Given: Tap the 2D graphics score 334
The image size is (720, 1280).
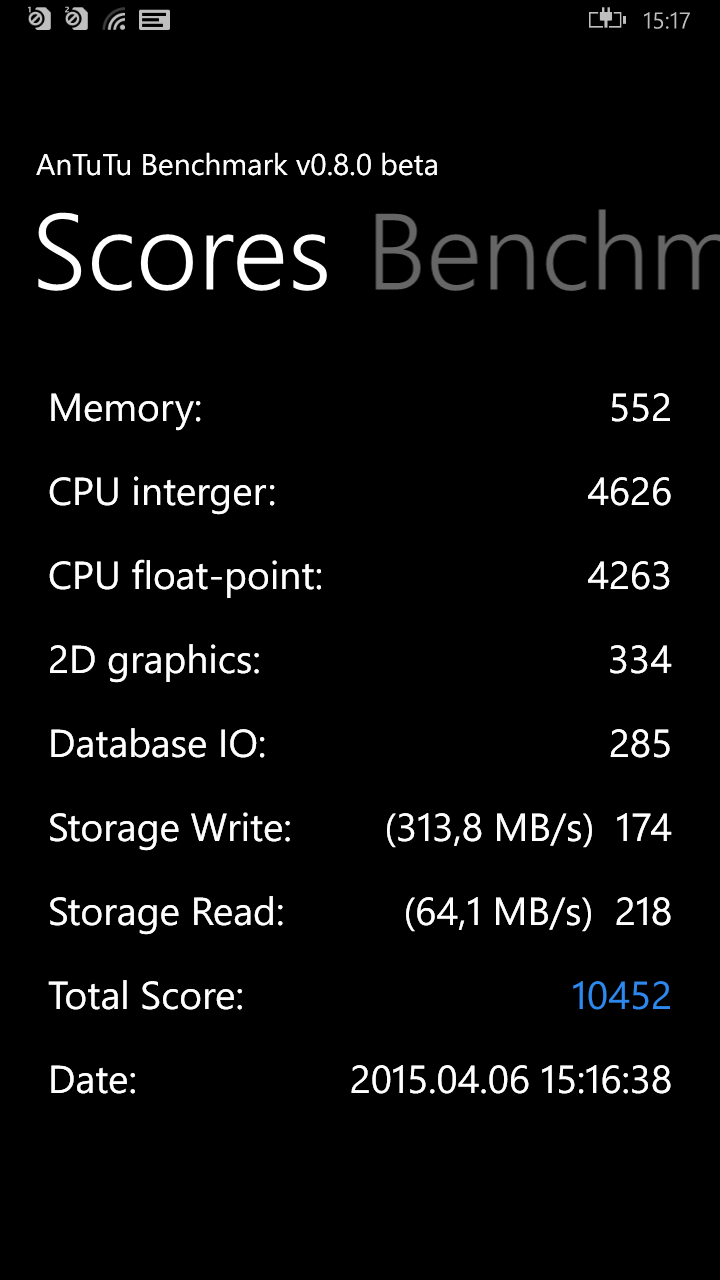Looking at the screenshot, I should 640,660.
